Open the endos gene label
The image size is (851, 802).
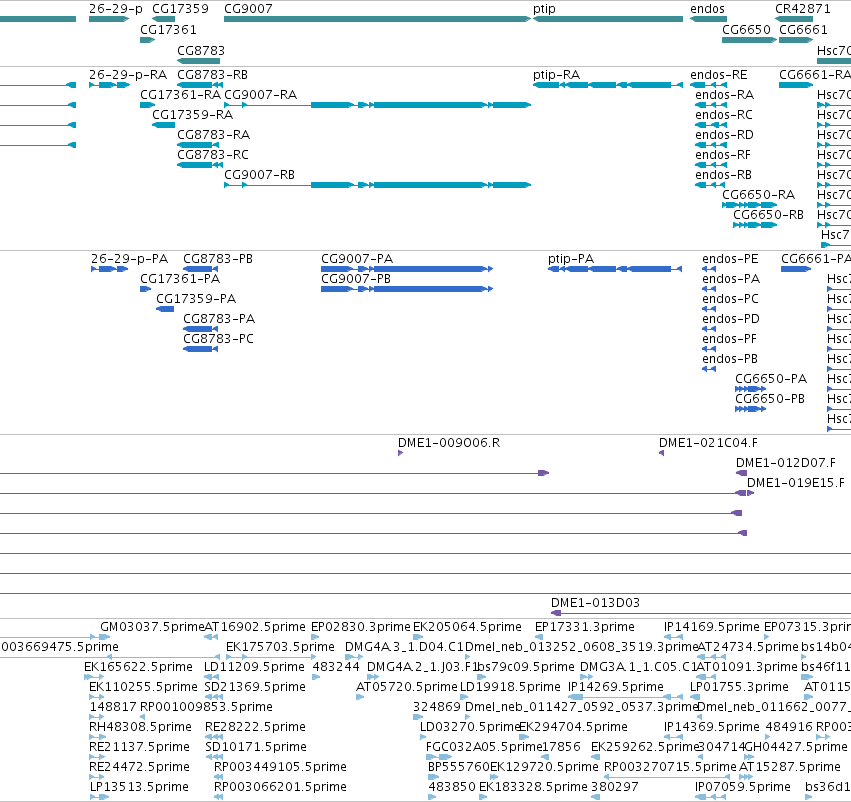tap(707, 9)
